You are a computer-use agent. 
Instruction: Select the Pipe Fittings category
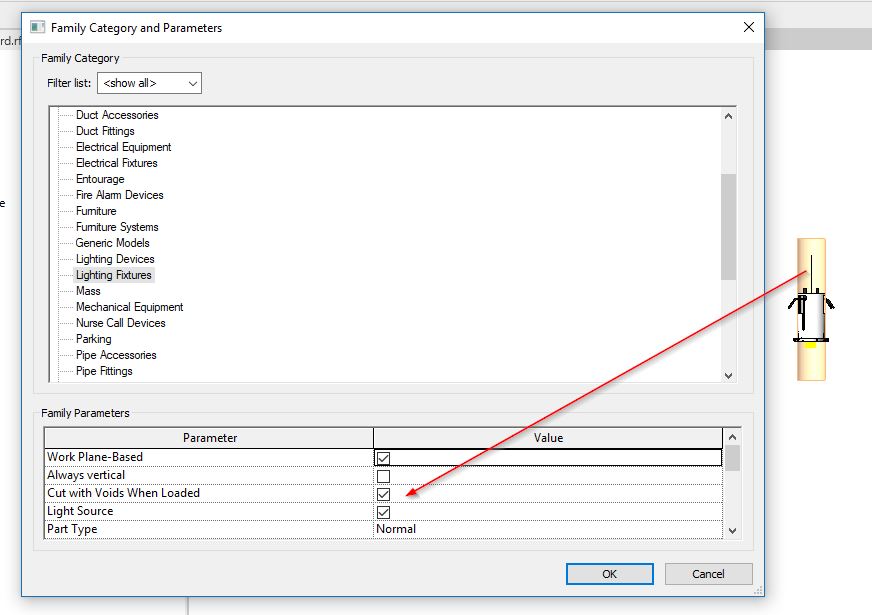pos(104,370)
